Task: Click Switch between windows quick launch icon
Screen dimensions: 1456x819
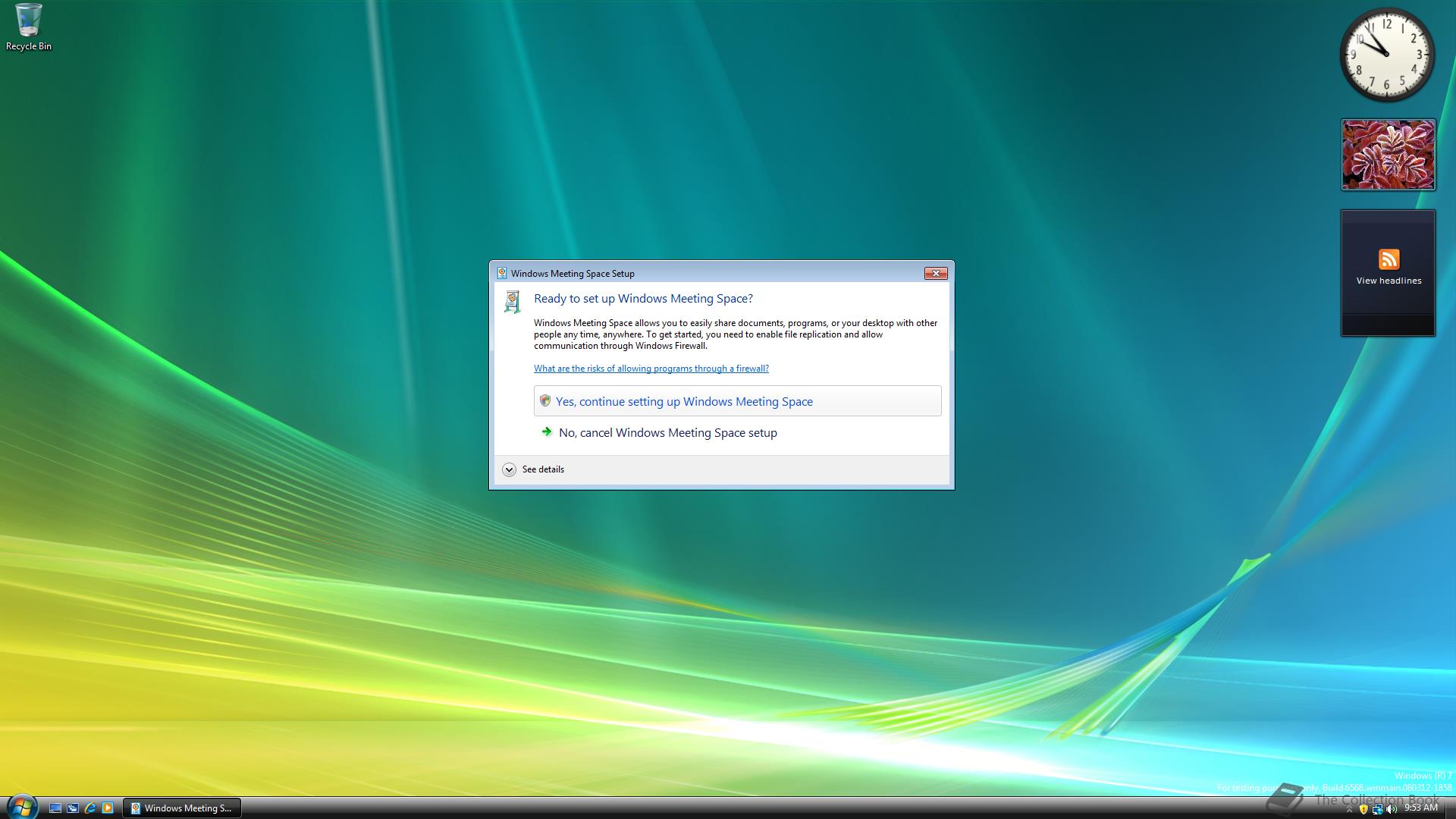Action: 73,808
